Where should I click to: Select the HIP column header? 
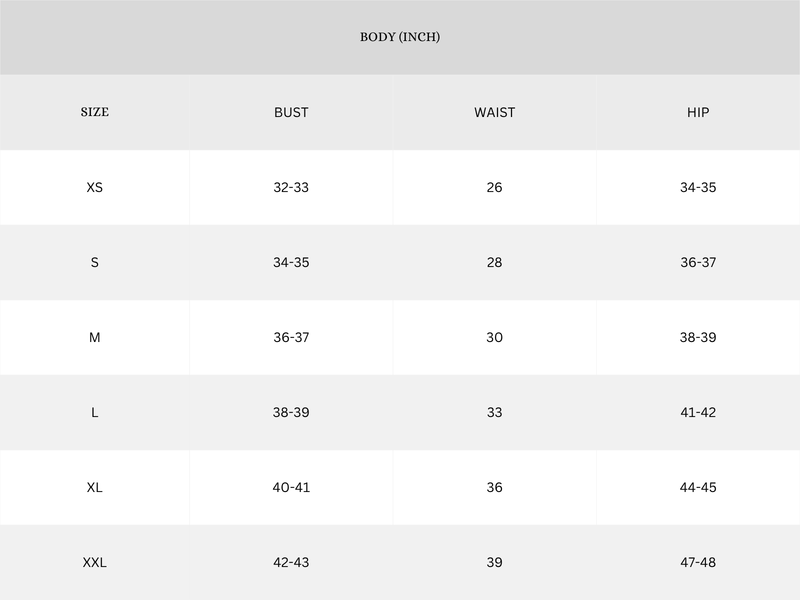(x=698, y=112)
